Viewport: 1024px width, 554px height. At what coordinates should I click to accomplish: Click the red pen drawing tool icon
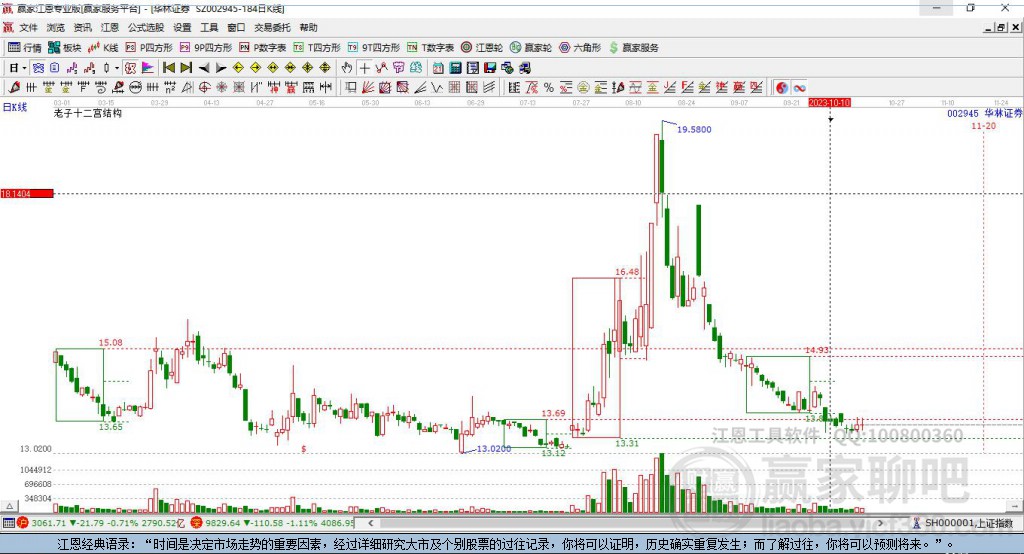click(14, 88)
